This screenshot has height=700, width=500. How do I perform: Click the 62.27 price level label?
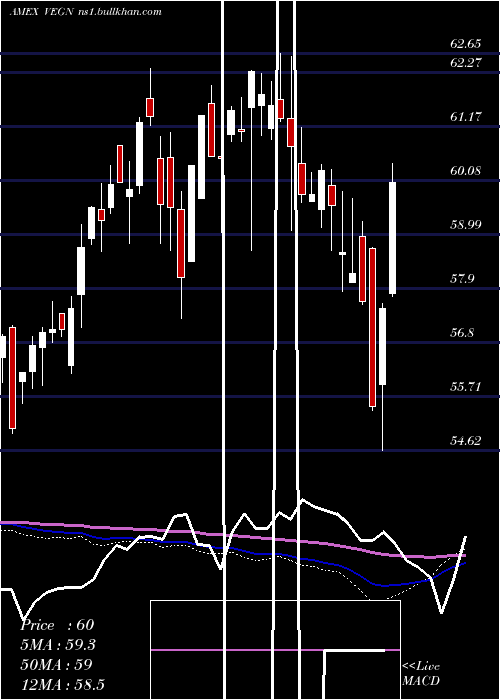466,62
